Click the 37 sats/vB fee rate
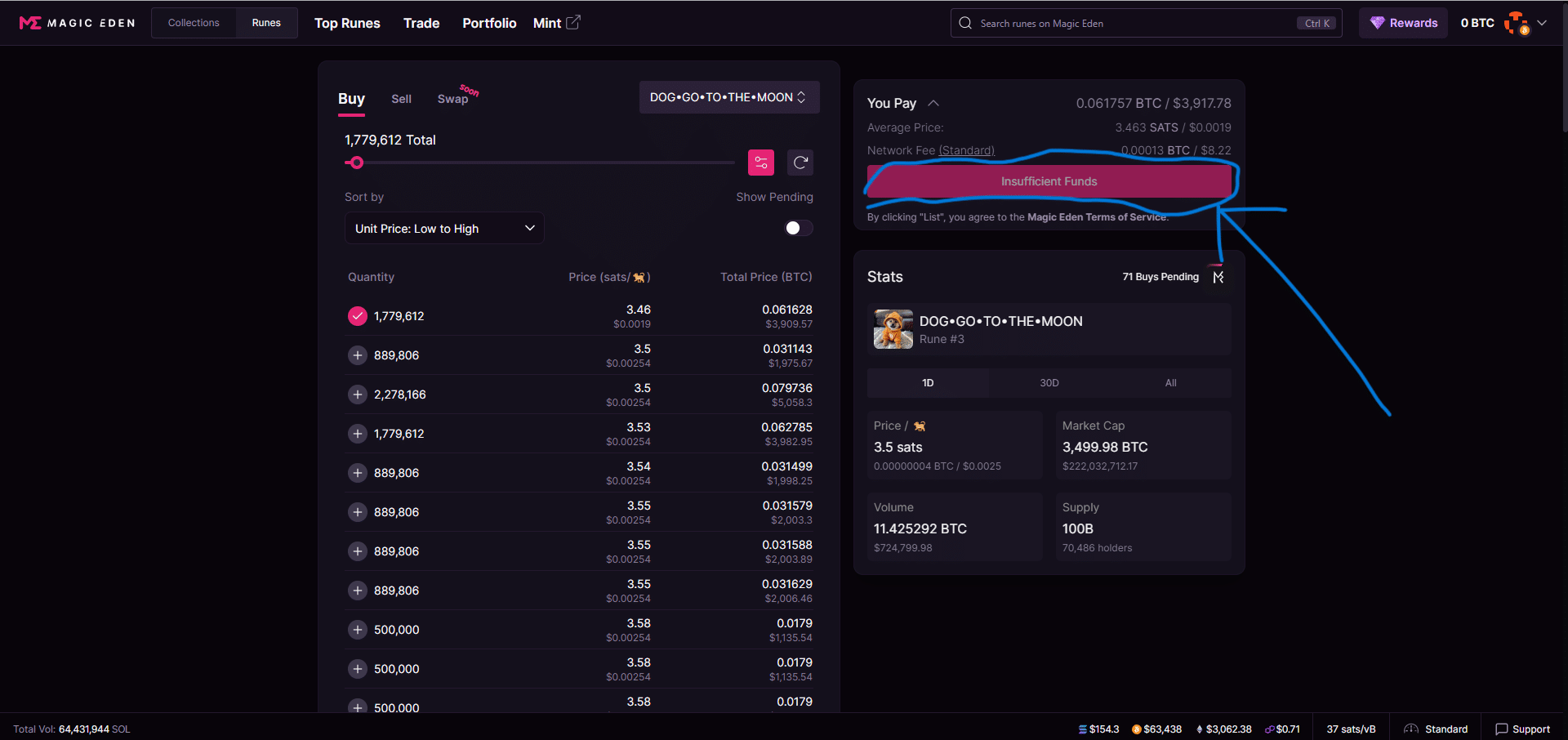 1351,729
